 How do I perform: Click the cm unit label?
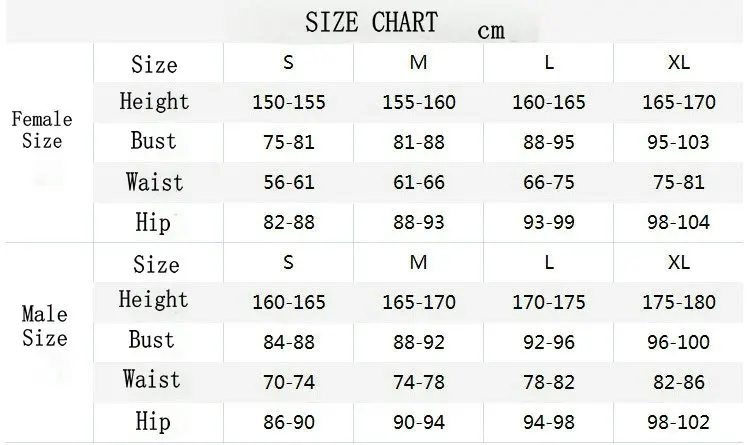(x=490, y=30)
